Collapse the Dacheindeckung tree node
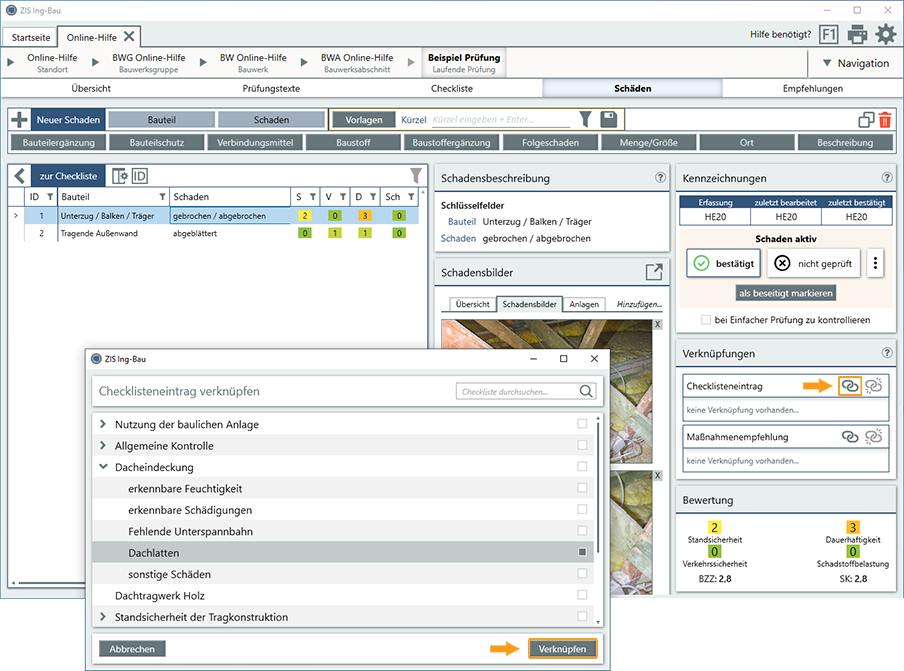Image resolution: width=904 pixels, height=671 pixels. [103, 467]
